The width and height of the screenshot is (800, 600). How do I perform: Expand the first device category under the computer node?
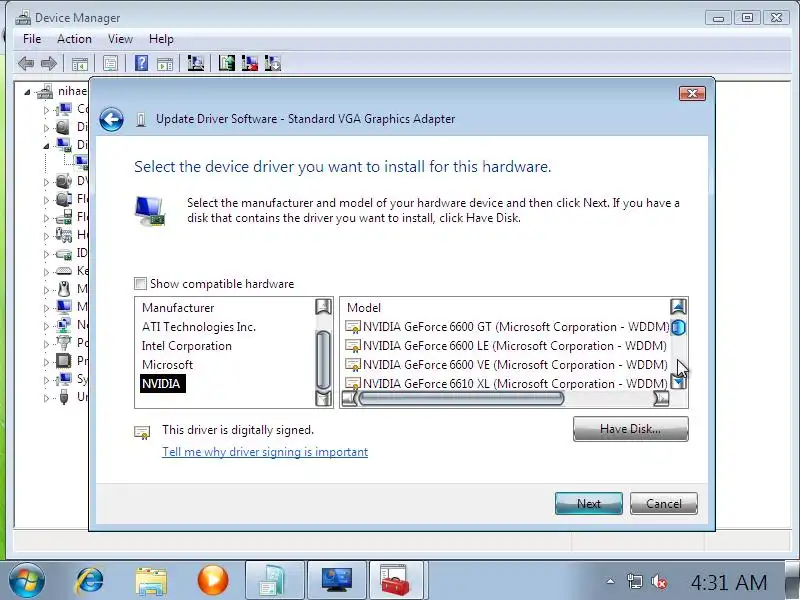click(46, 110)
